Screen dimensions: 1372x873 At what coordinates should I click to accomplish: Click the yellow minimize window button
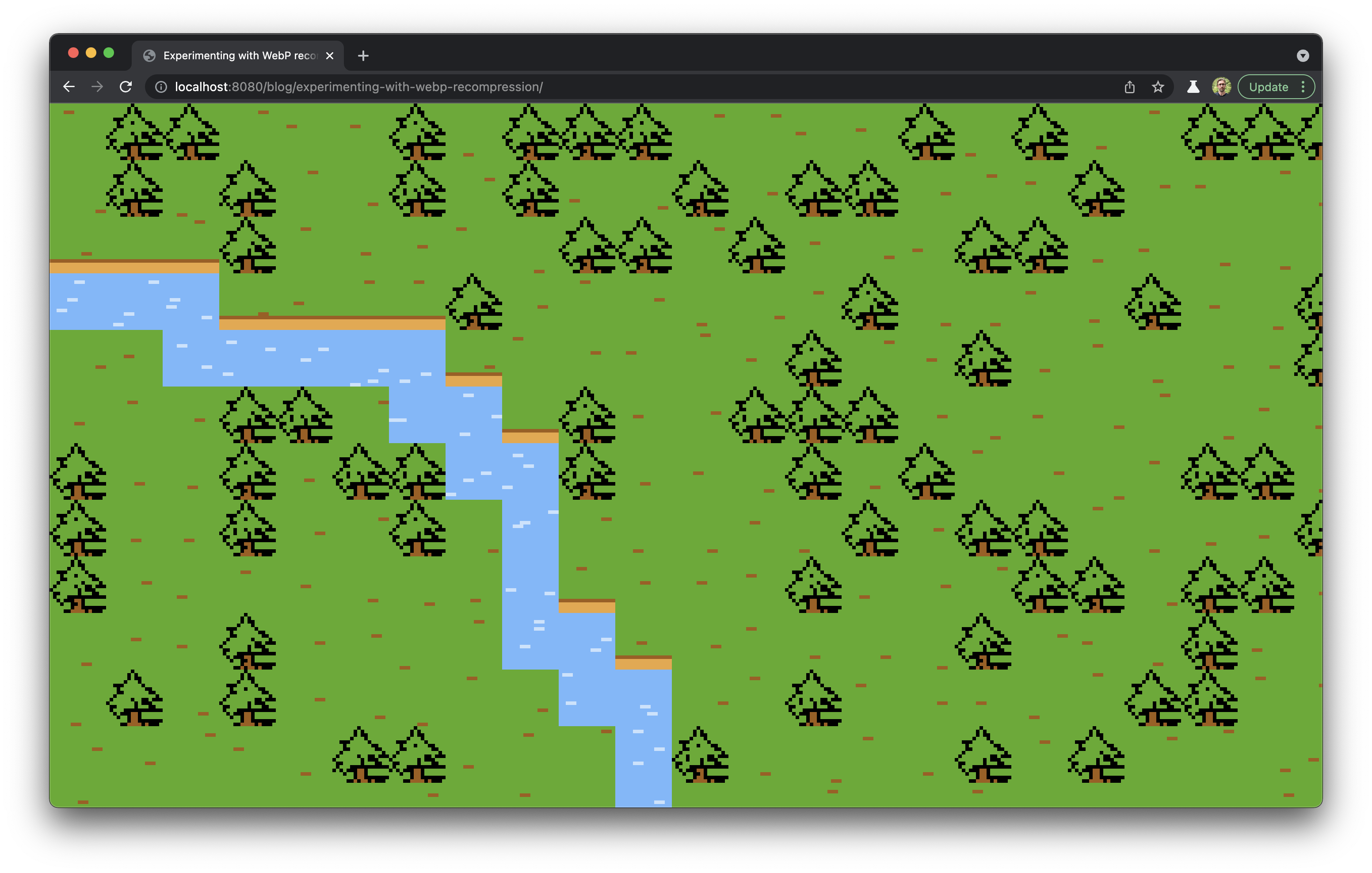(x=91, y=53)
